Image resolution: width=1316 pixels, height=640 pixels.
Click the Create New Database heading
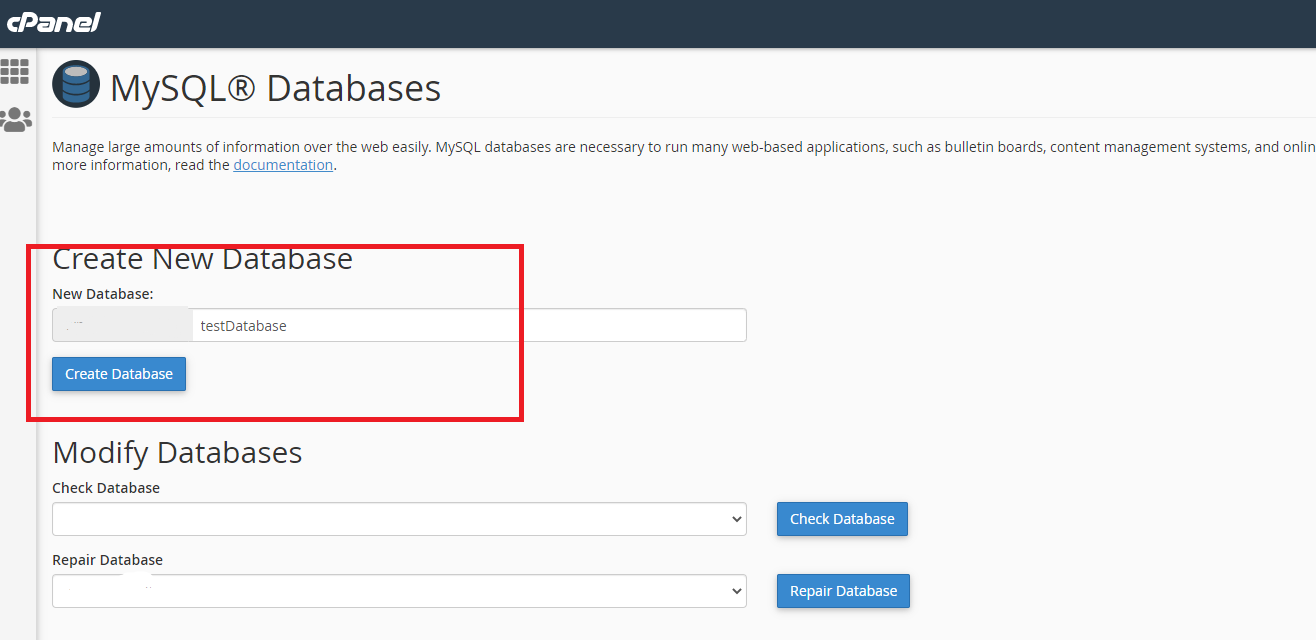(202, 259)
